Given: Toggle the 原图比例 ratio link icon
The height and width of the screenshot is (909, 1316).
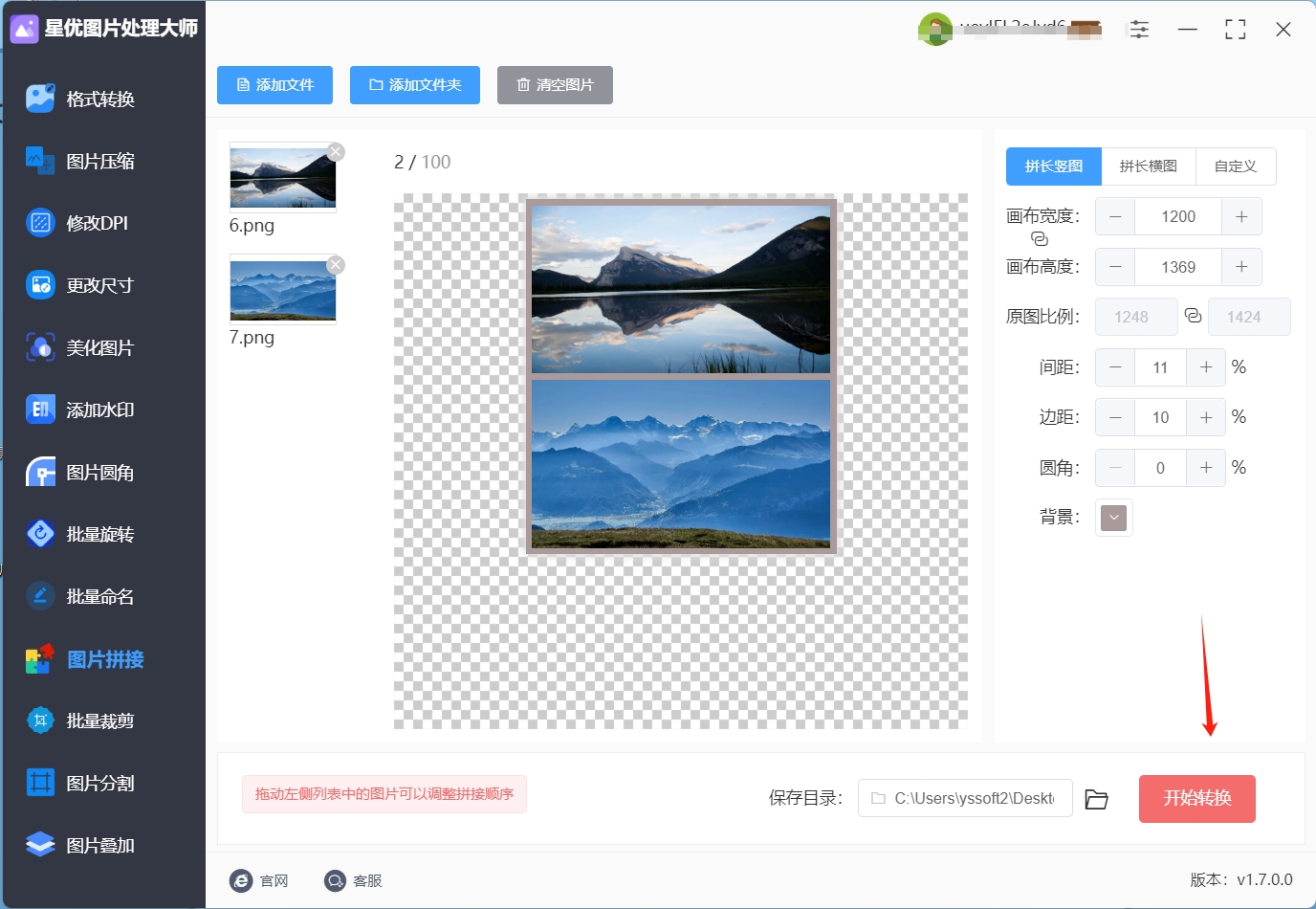Looking at the screenshot, I should pos(1193,316).
